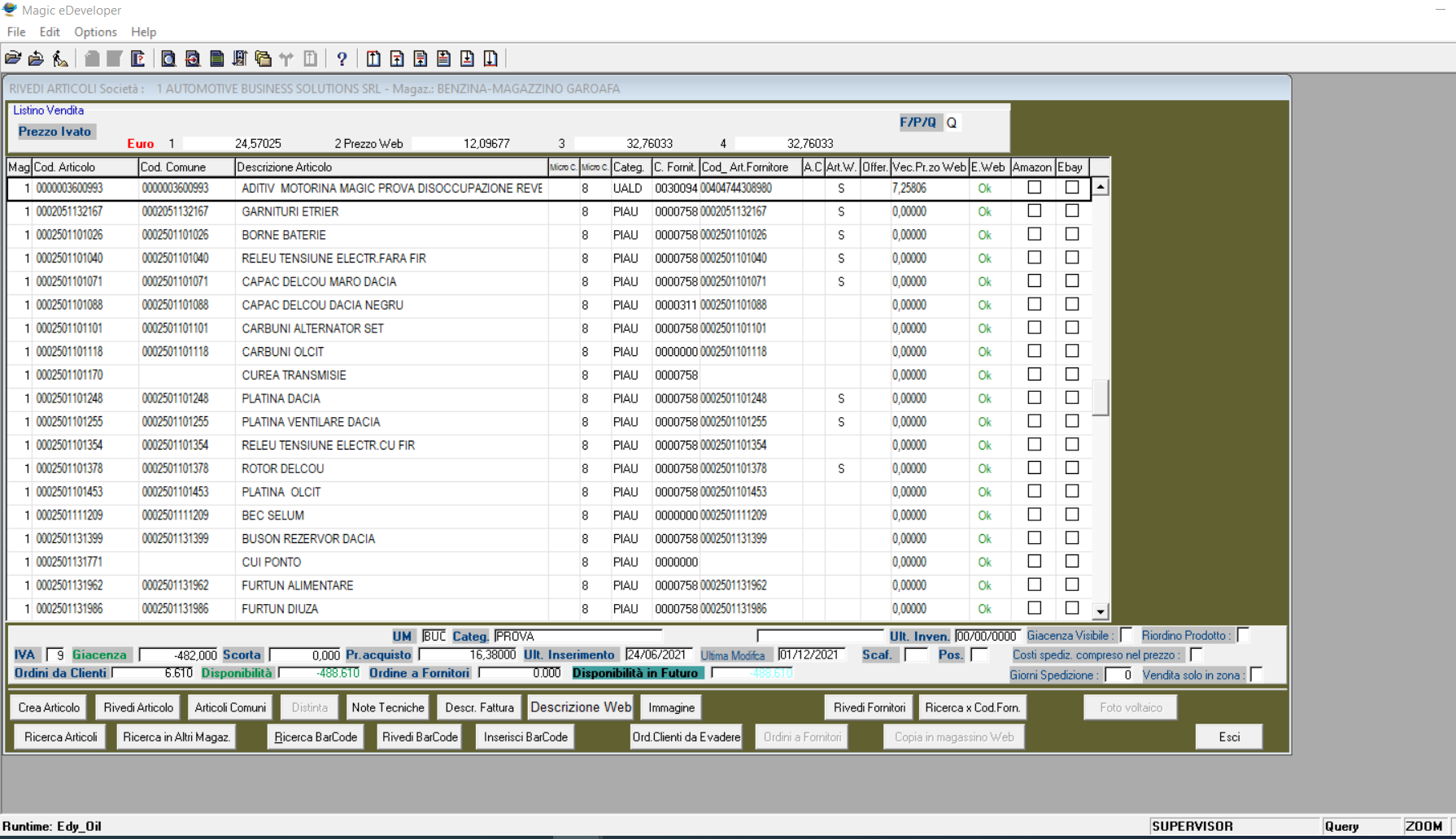This screenshot has width=1456, height=839.
Task: Select the CUREA TRANSMISIE row description
Action: tap(294, 375)
